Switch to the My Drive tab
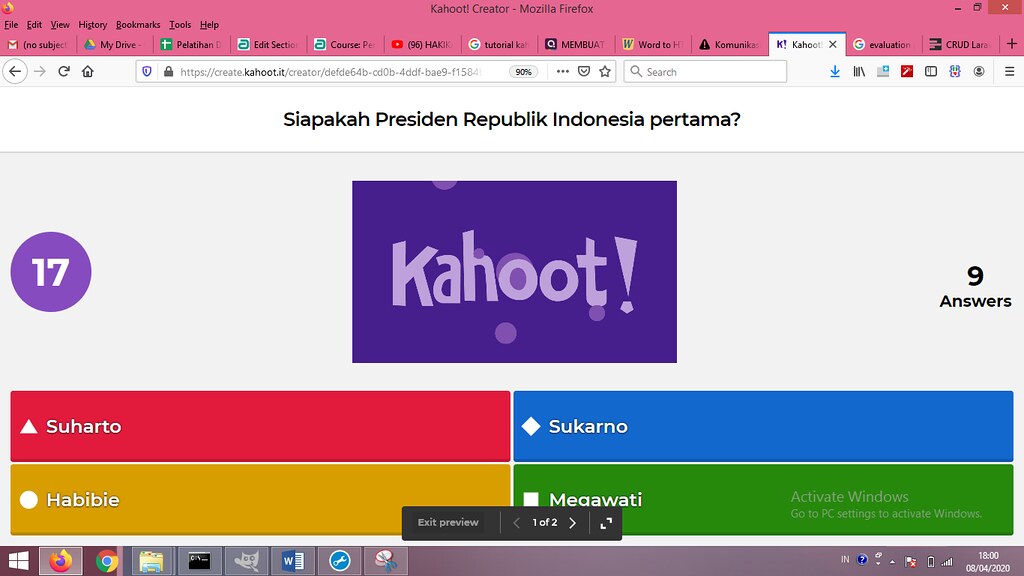 [116, 44]
